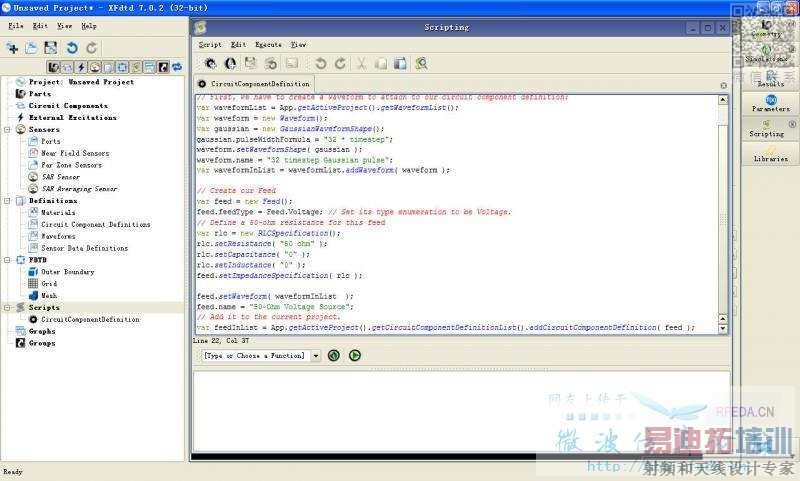Toggle the Graphs filter button above tree
Image resolution: width=800 pixels, height=481 pixels.
click(150, 67)
